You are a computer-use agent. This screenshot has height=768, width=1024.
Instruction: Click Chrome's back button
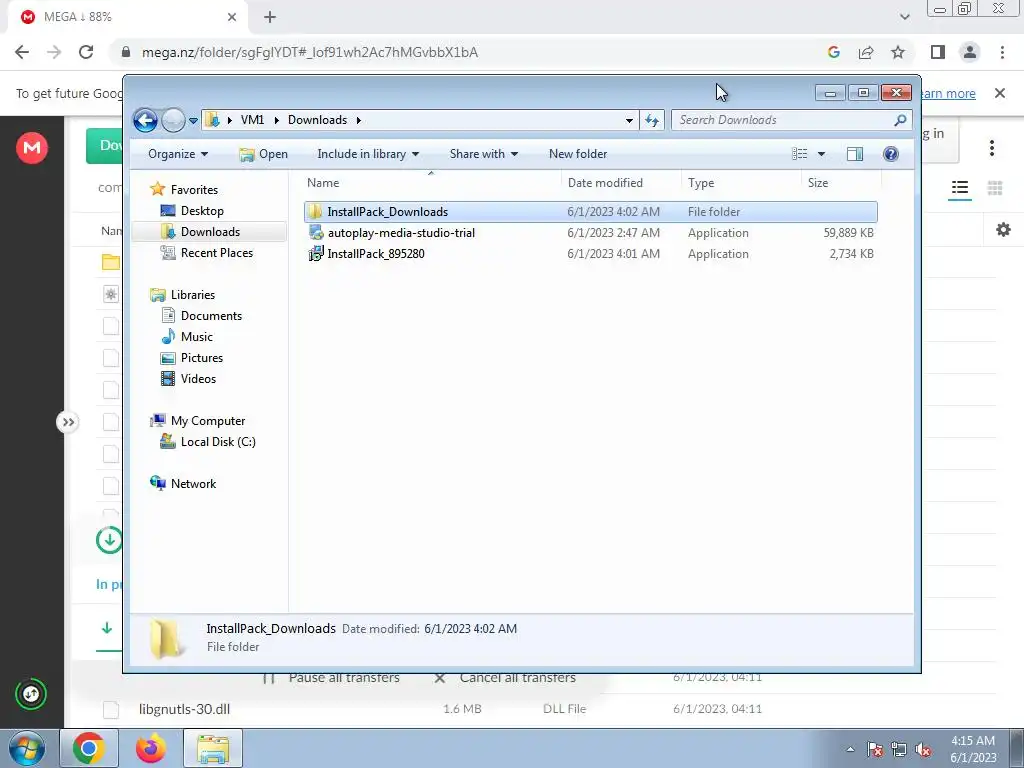point(22,52)
